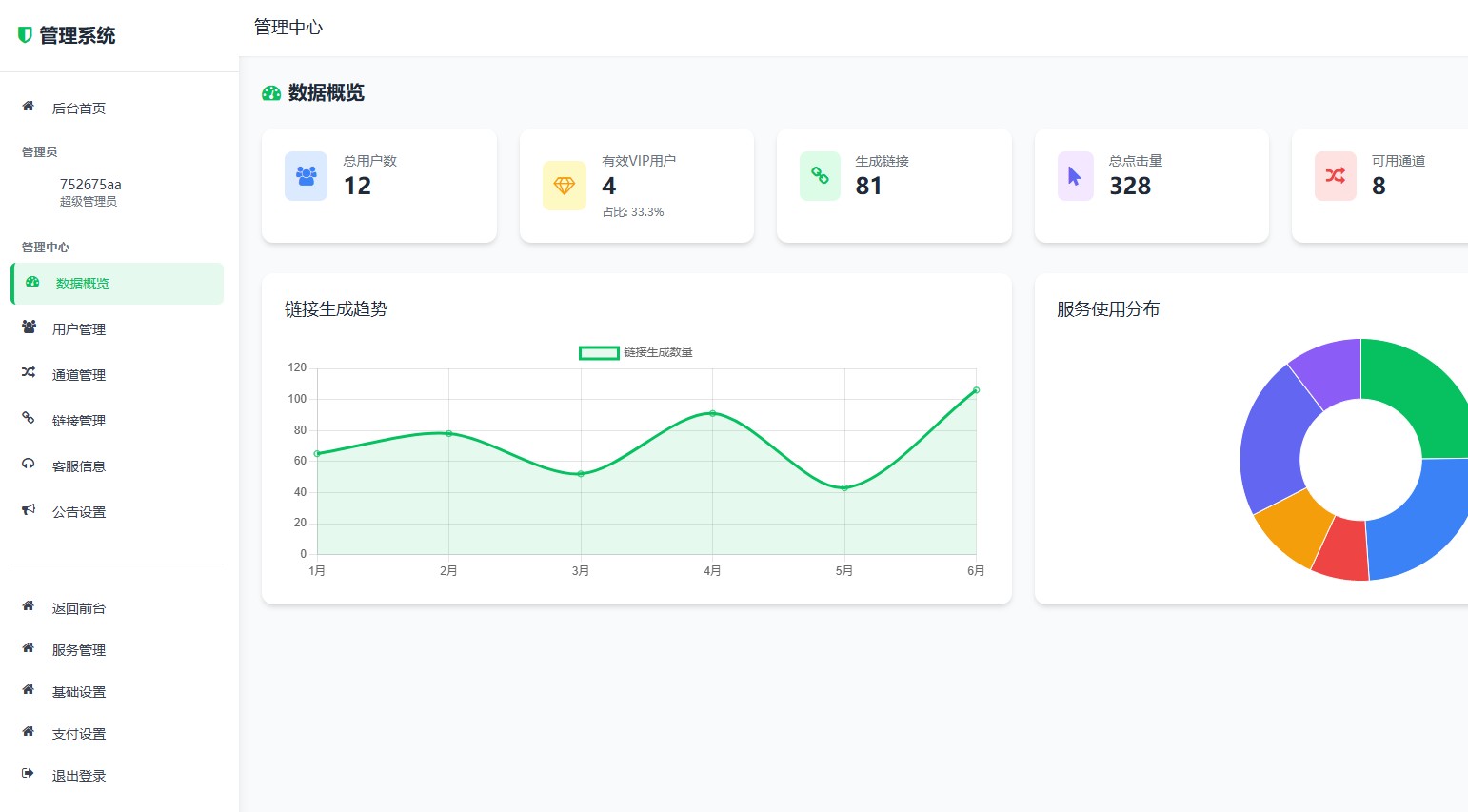Select 后台首页 in the sidebar menu
The image size is (1468, 812).
click(78, 108)
